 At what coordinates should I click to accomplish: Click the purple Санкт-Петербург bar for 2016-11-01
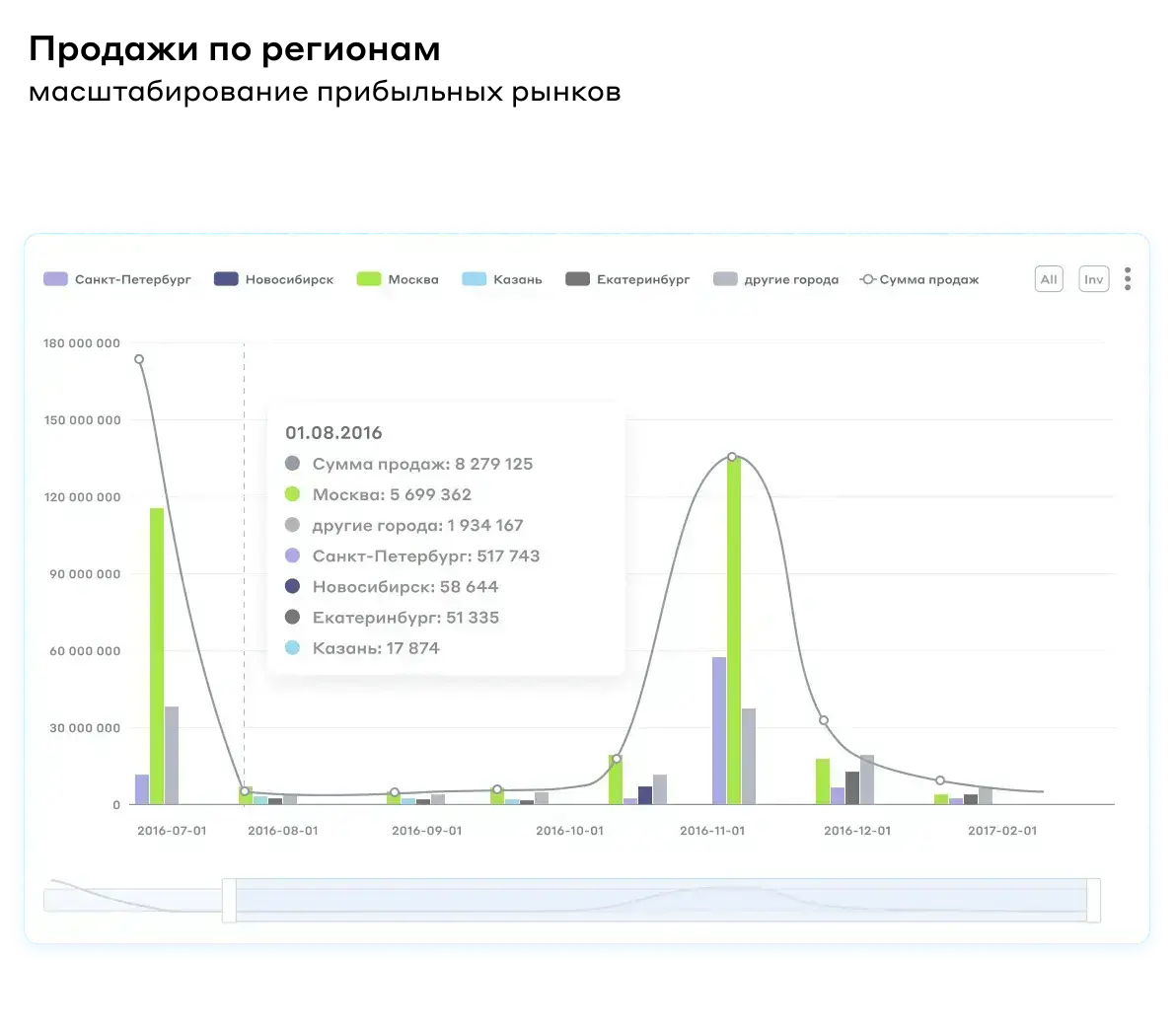(x=719, y=730)
